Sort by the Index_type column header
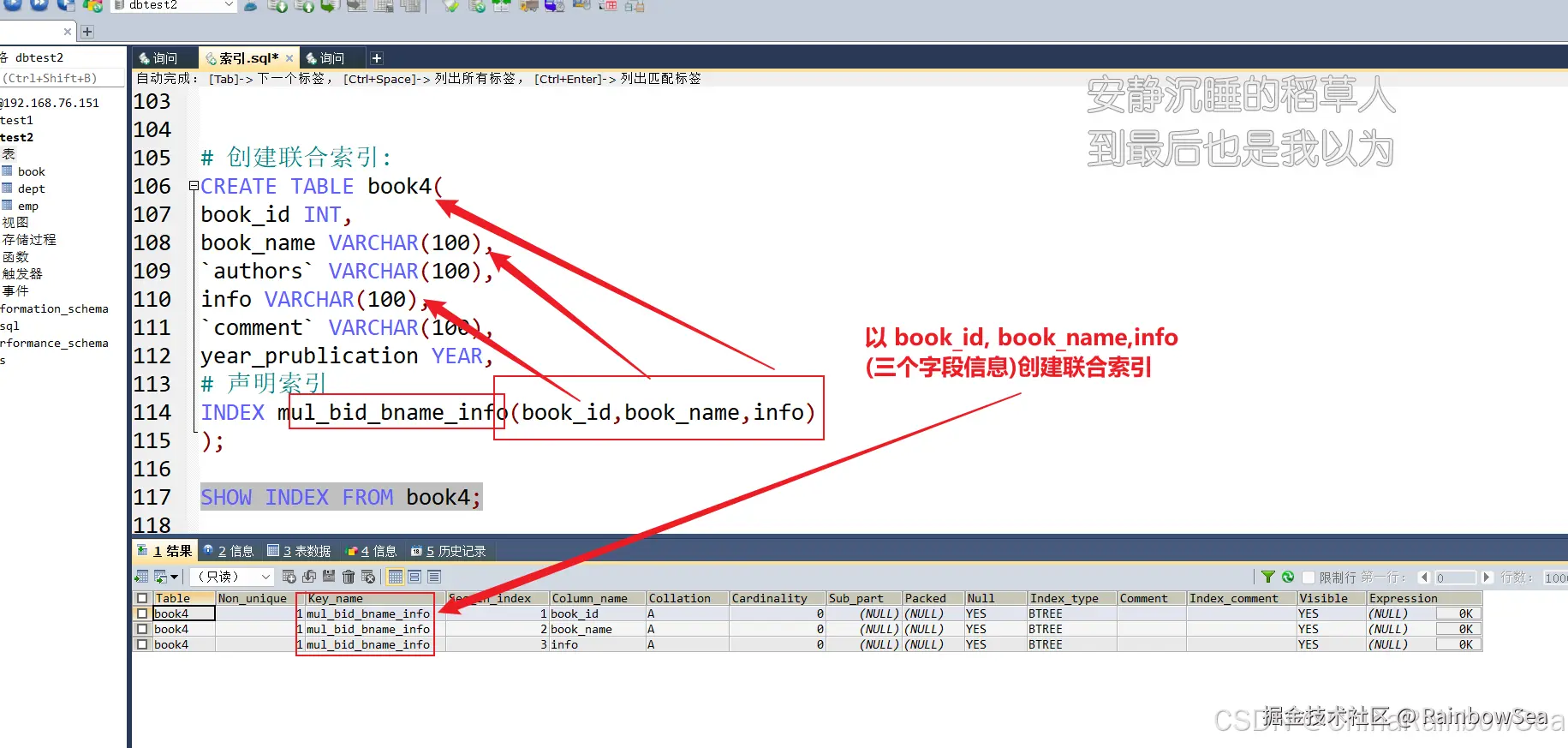 pos(1071,598)
